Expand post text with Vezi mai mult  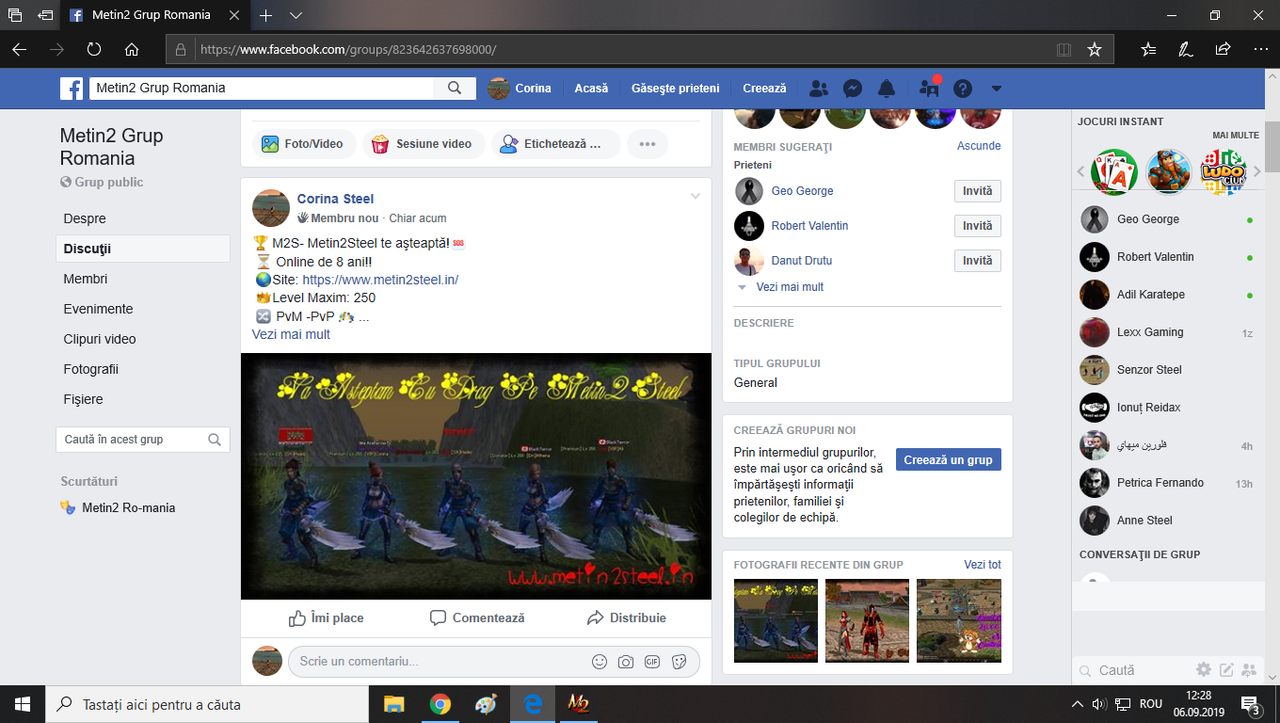coord(291,334)
